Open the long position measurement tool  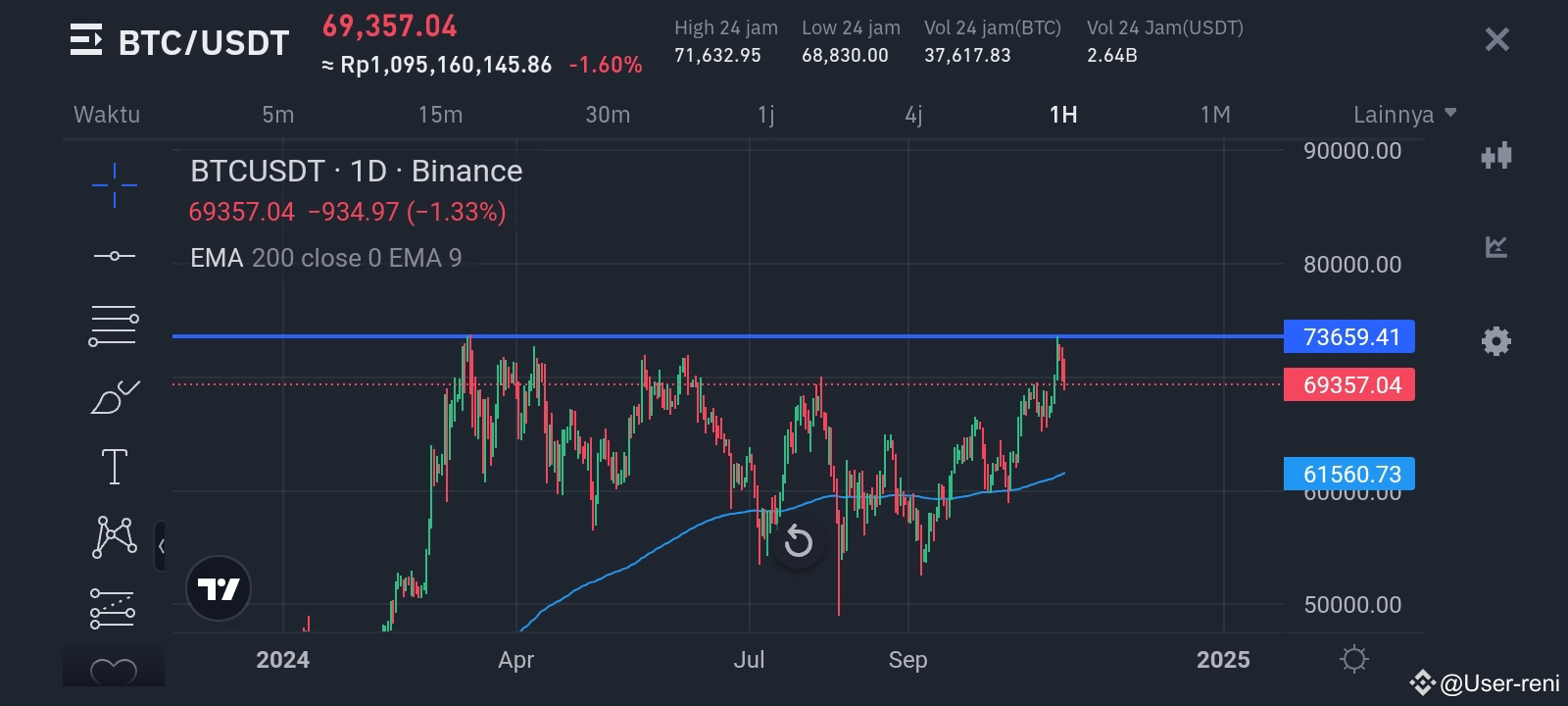pyautogui.click(x=113, y=608)
